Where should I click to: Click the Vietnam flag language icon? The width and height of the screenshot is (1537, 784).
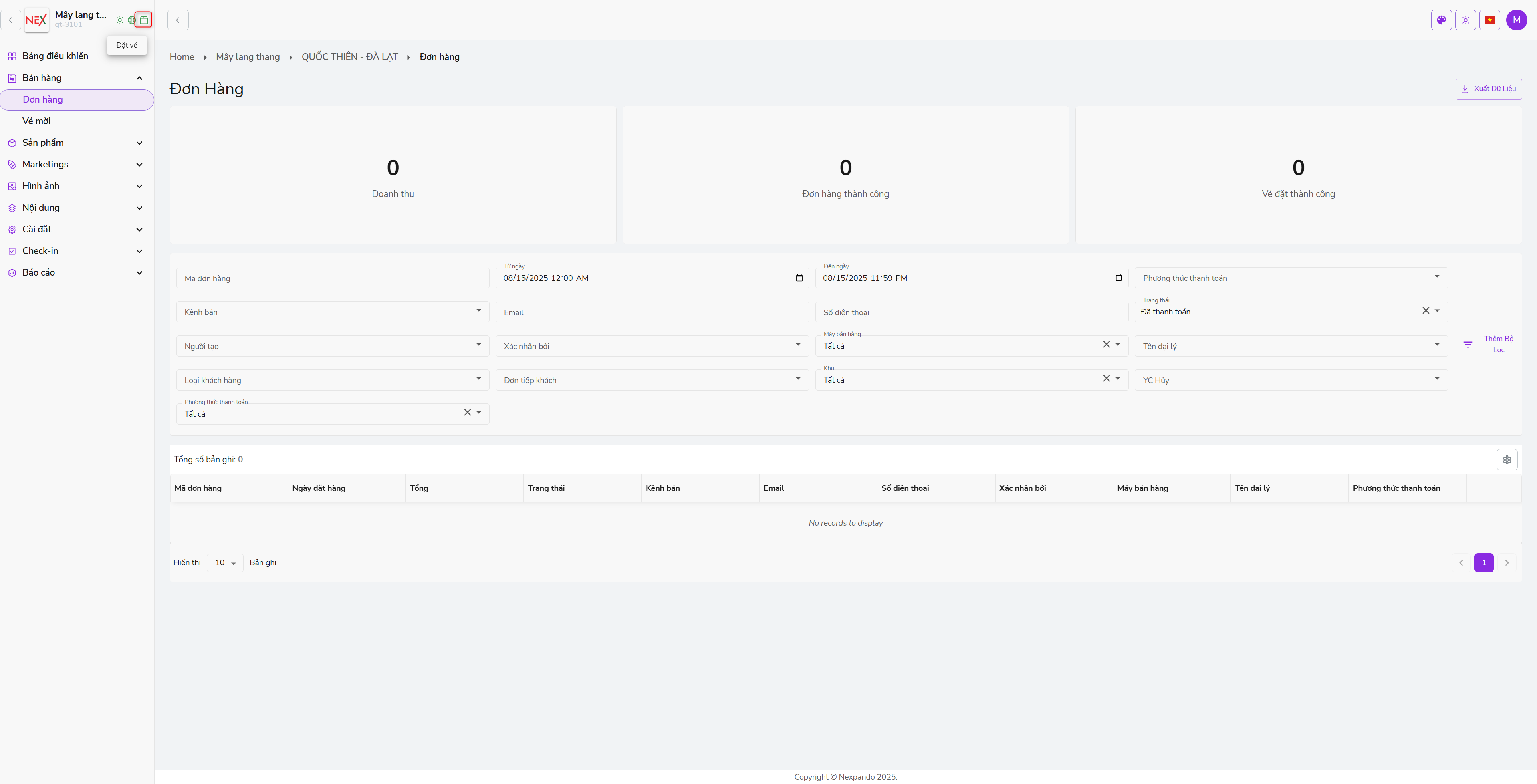(x=1489, y=20)
